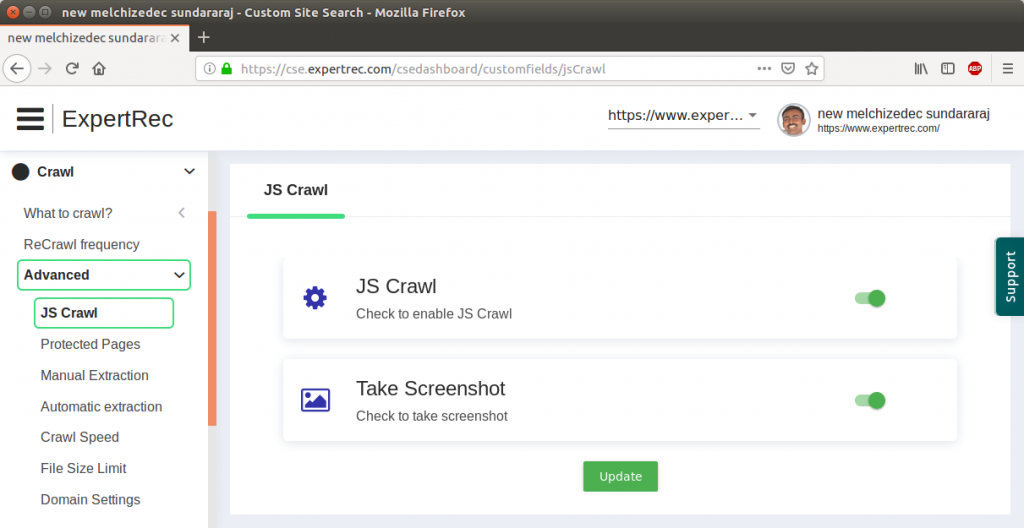Open the Firefox application menu
The height and width of the screenshot is (528, 1024).
pos(1008,69)
